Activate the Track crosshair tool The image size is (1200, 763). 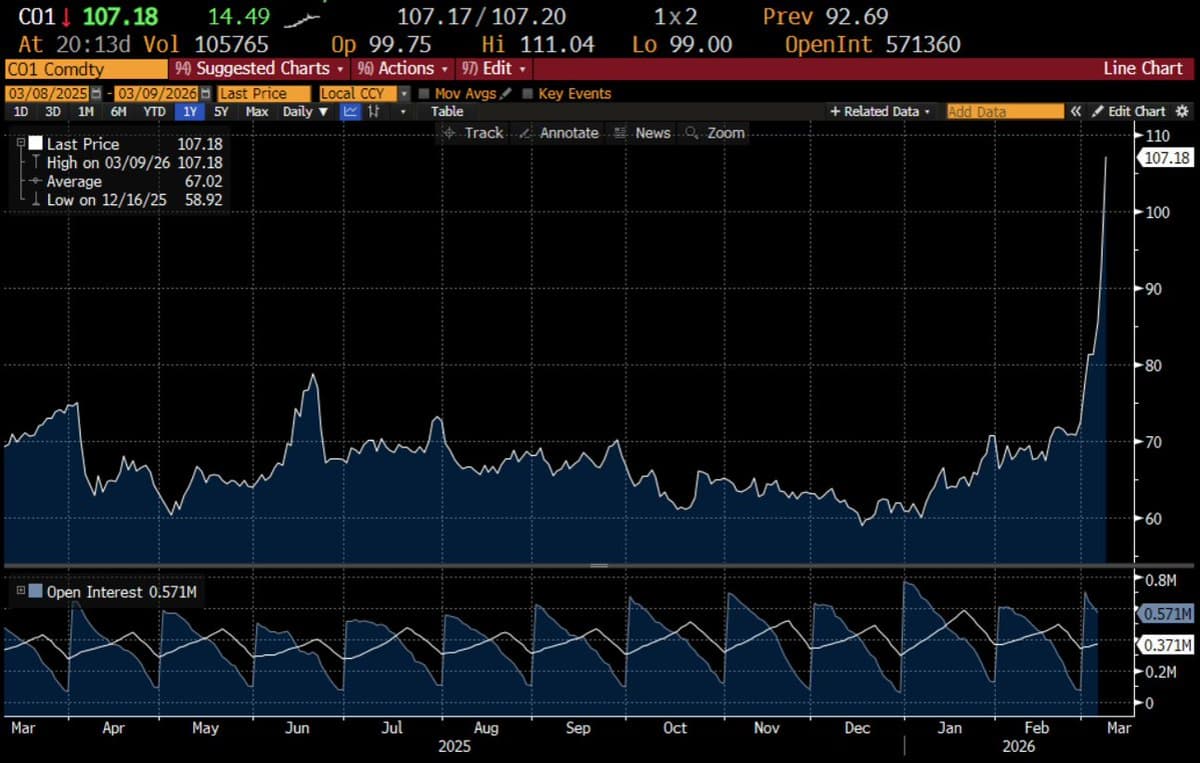(475, 132)
